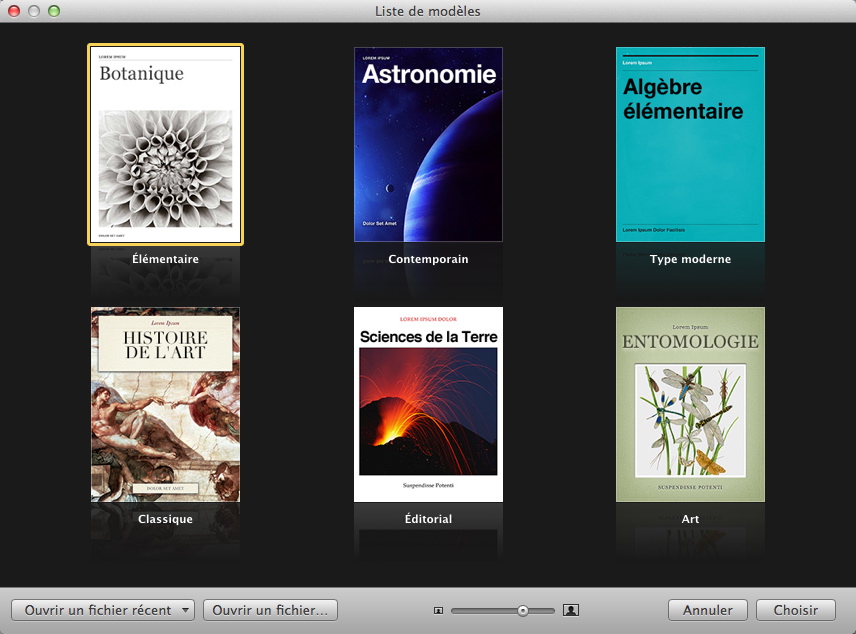The height and width of the screenshot is (634, 856).
Task: Choose the Algèbre élémentaire template cover
Action: pyautogui.click(x=690, y=145)
